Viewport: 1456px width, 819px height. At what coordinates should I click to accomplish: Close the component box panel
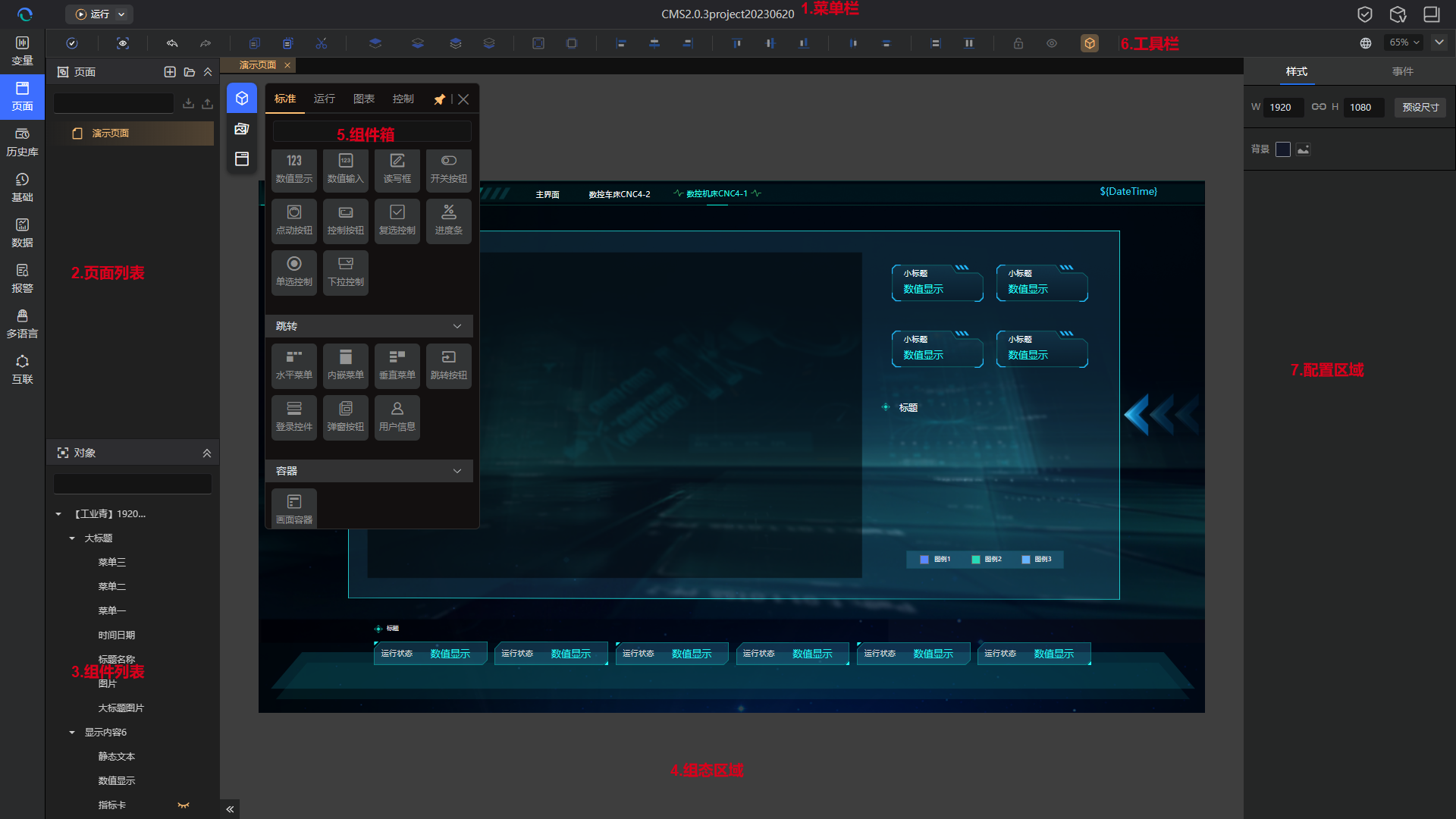tap(463, 99)
